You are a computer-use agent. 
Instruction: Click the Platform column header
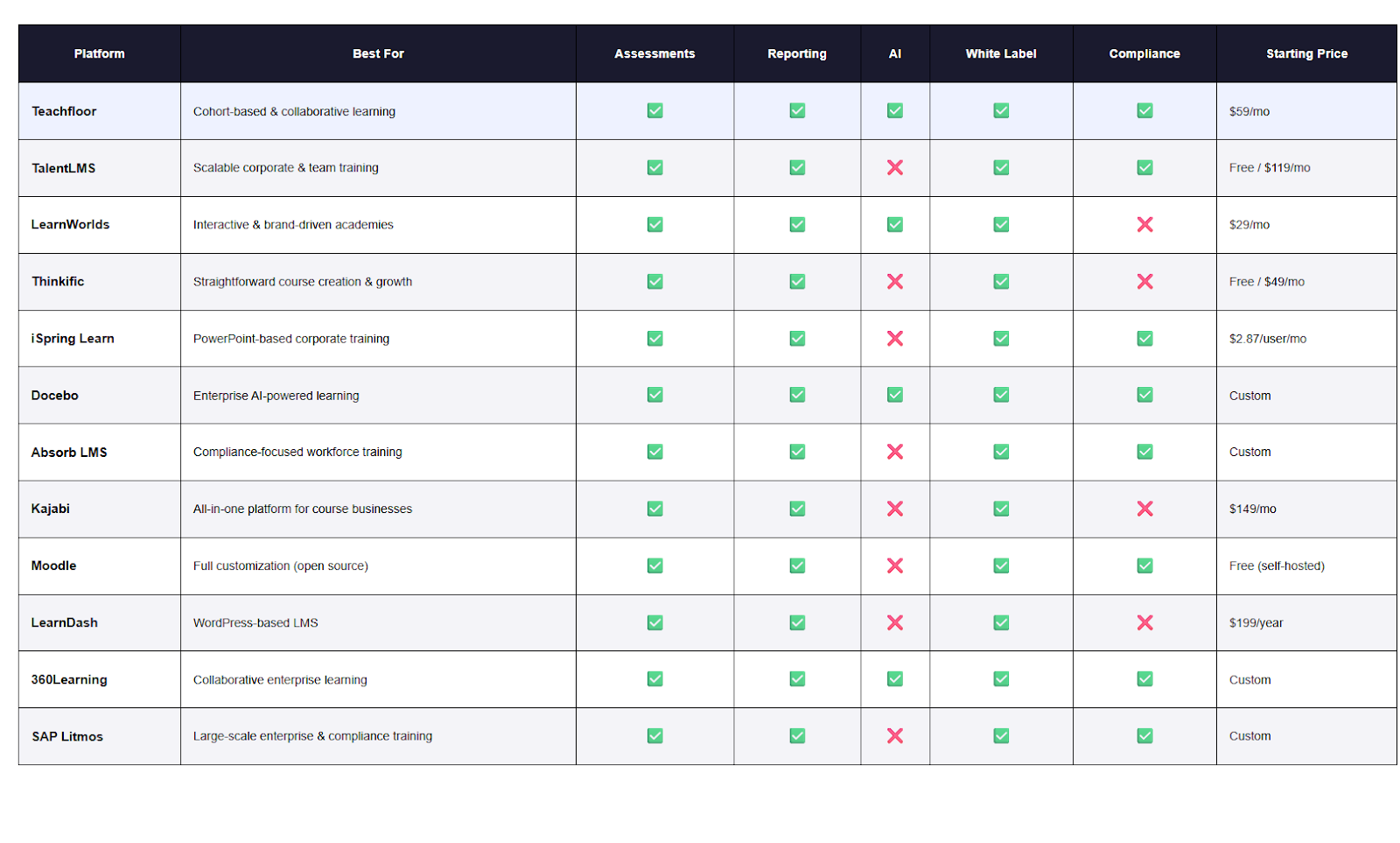click(99, 53)
